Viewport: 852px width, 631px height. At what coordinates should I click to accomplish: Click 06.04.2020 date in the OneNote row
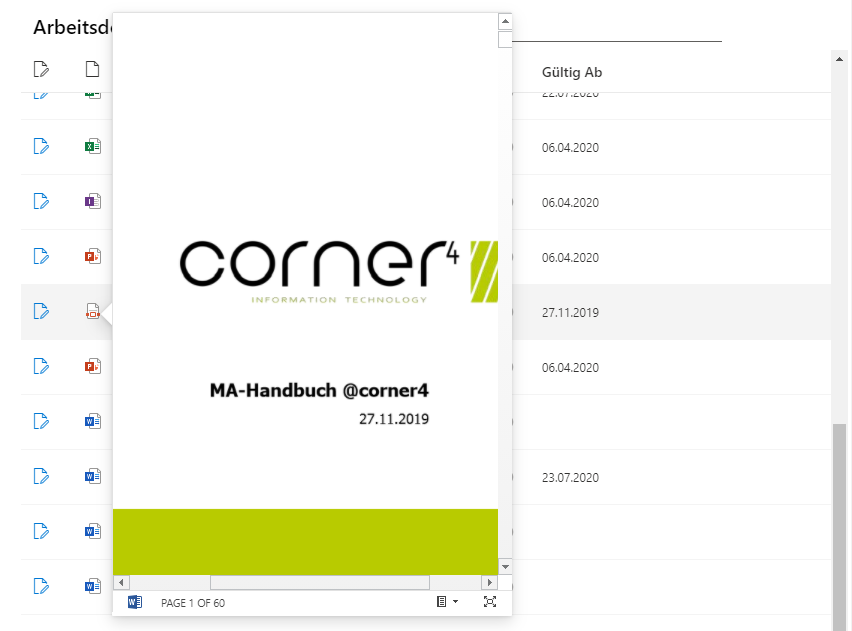pyautogui.click(x=570, y=203)
